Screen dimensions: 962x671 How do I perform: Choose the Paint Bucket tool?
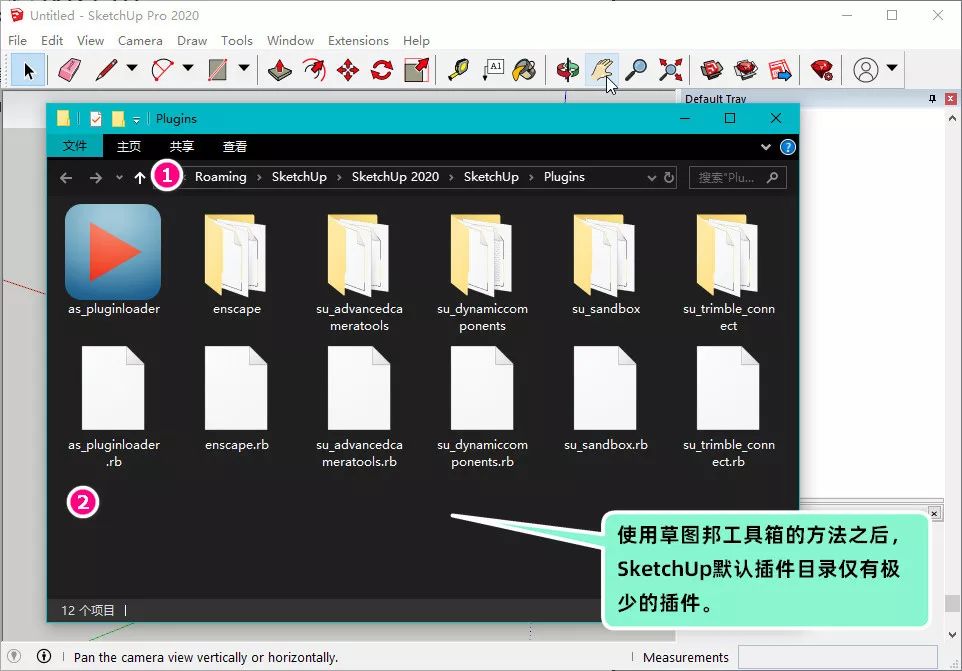pyautogui.click(x=525, y=70)
